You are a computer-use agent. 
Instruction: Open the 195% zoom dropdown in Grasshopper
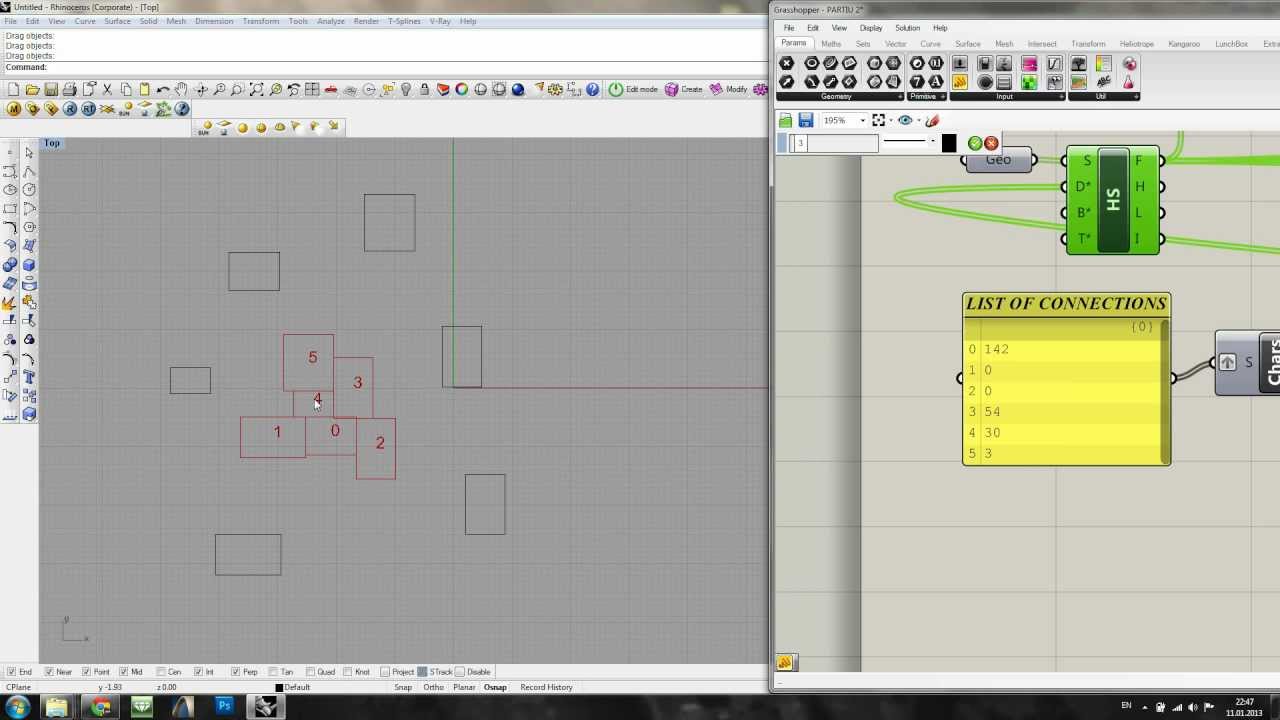click(862, 121)
